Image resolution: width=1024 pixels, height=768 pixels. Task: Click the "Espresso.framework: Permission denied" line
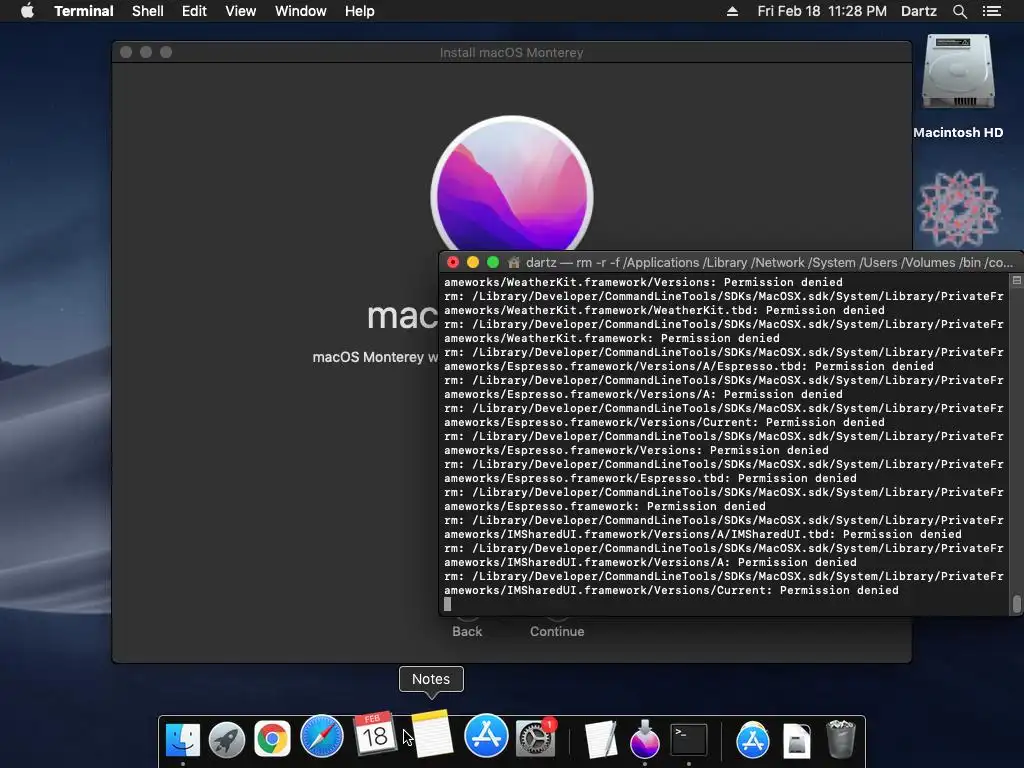tap(605, 506)
